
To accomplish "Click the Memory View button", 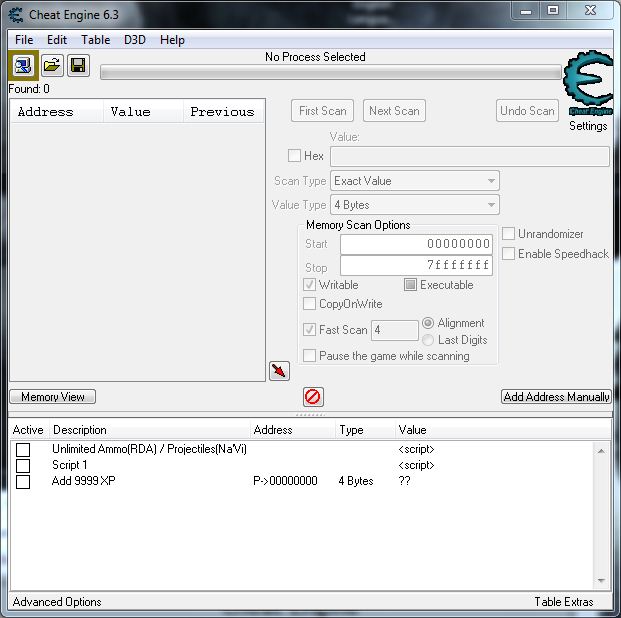I will point(53,397).
